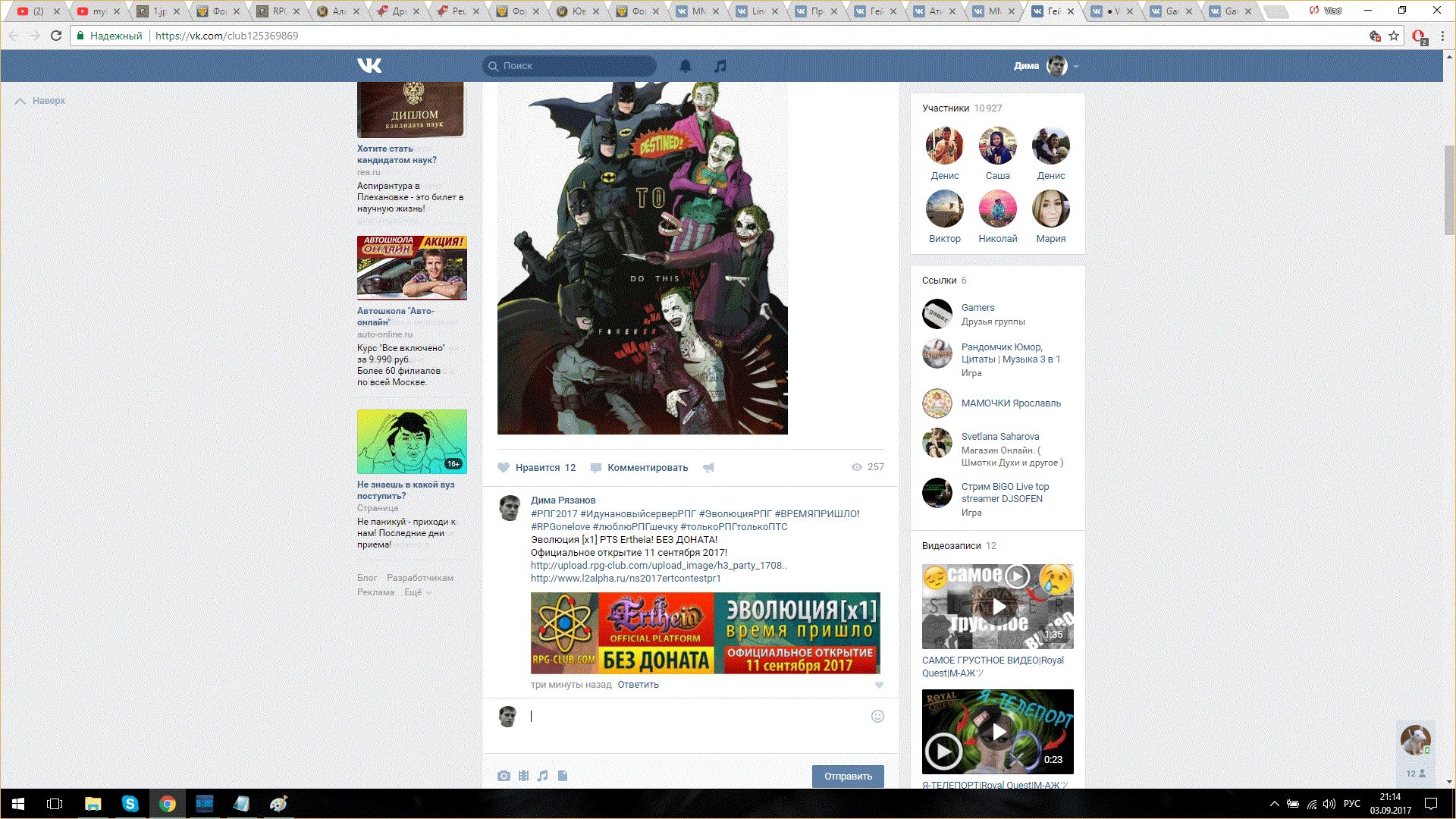Open the emoji smiley picker in comment box
The width and height of the screenshot is (1456, 819).
pos(877,716)
